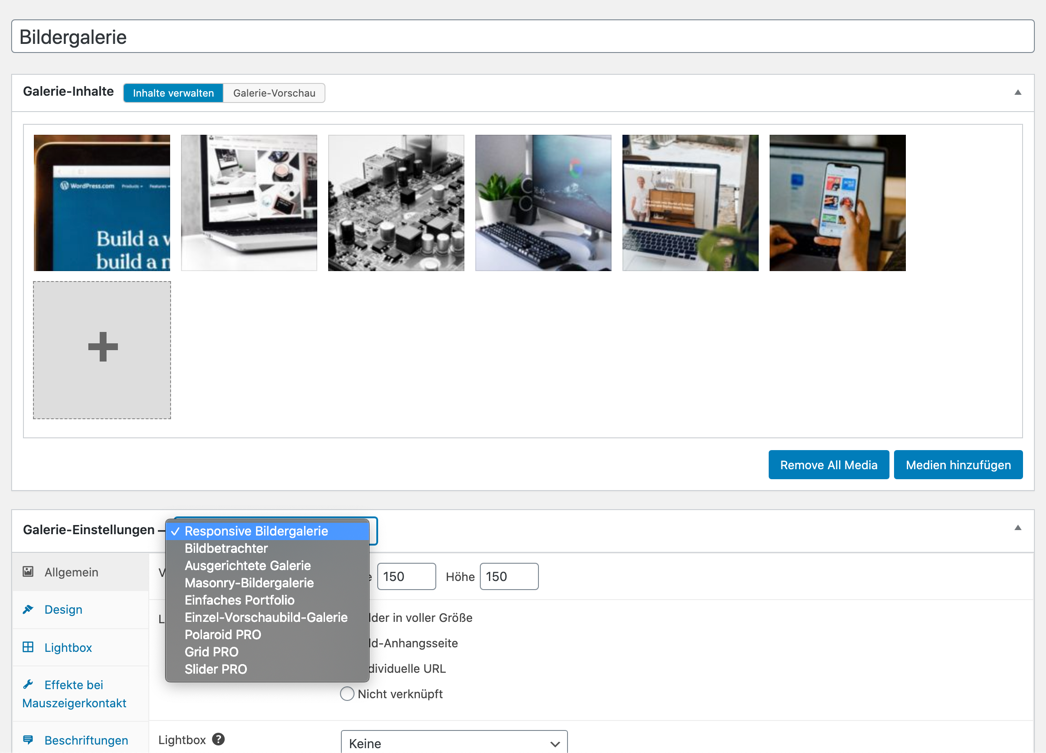Select the hand holding smartphone thumbnail

(837, 203)
